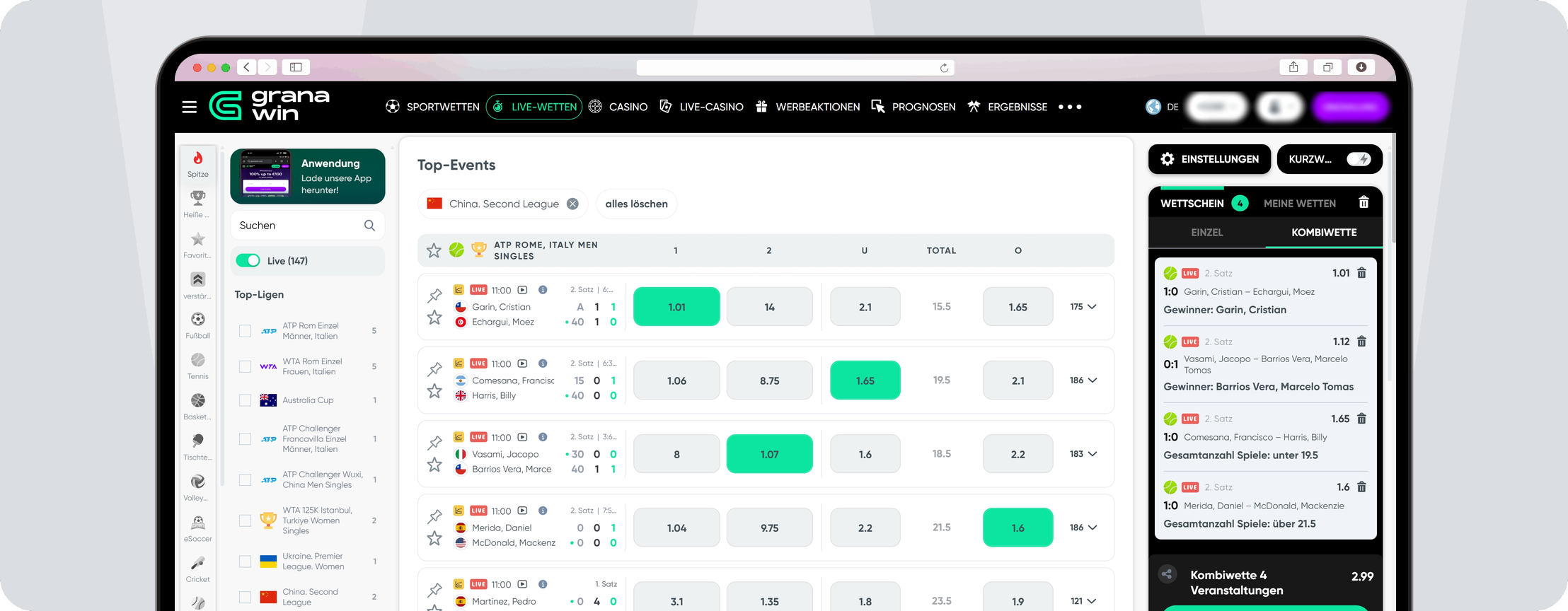Viewport: 1568px width, 611px height.
Task: Expand the 175 more markets for Garin match
Action: (1083, 307)
